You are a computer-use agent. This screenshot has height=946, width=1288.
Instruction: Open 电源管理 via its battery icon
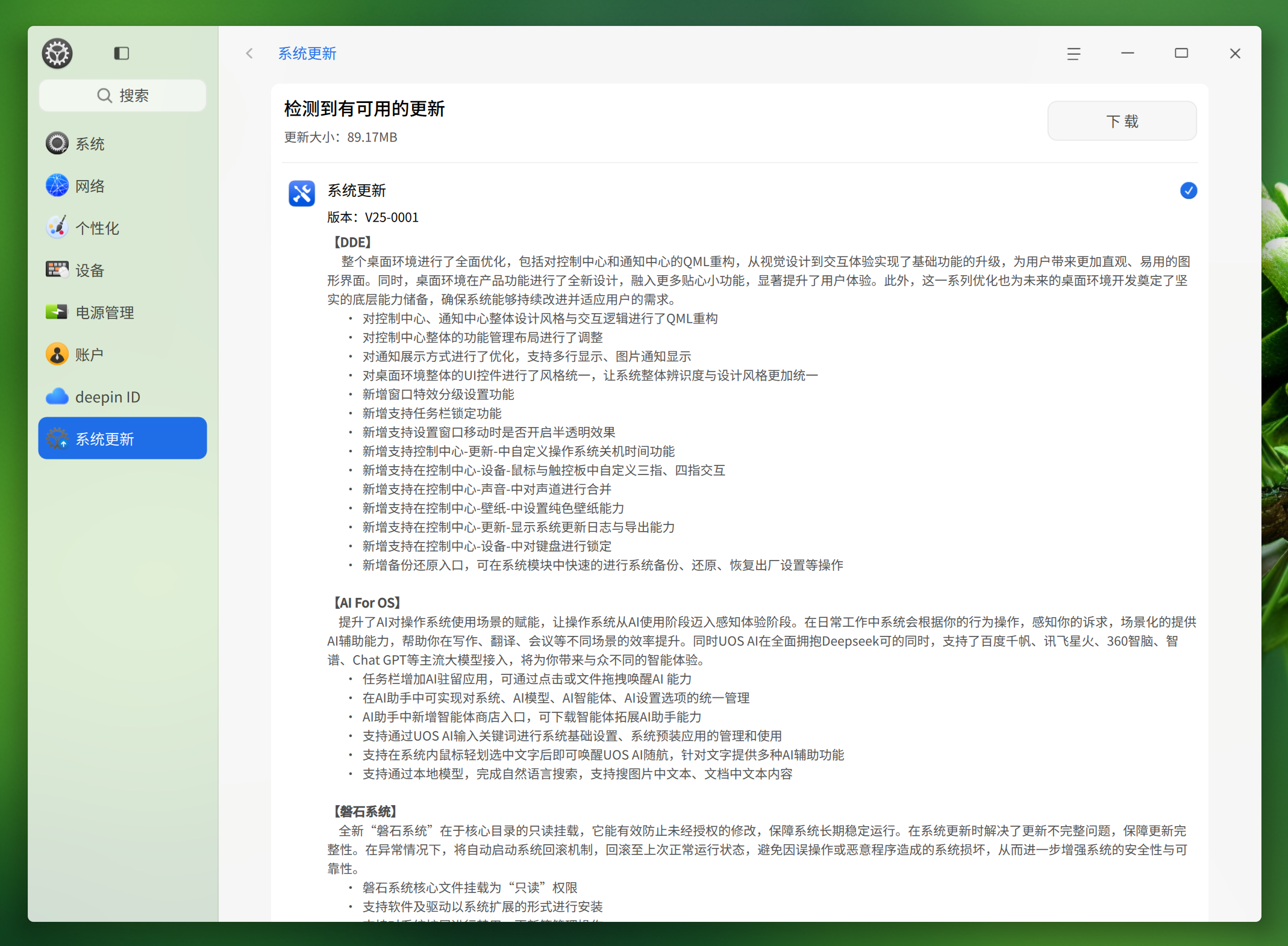(x=57, y=312)
